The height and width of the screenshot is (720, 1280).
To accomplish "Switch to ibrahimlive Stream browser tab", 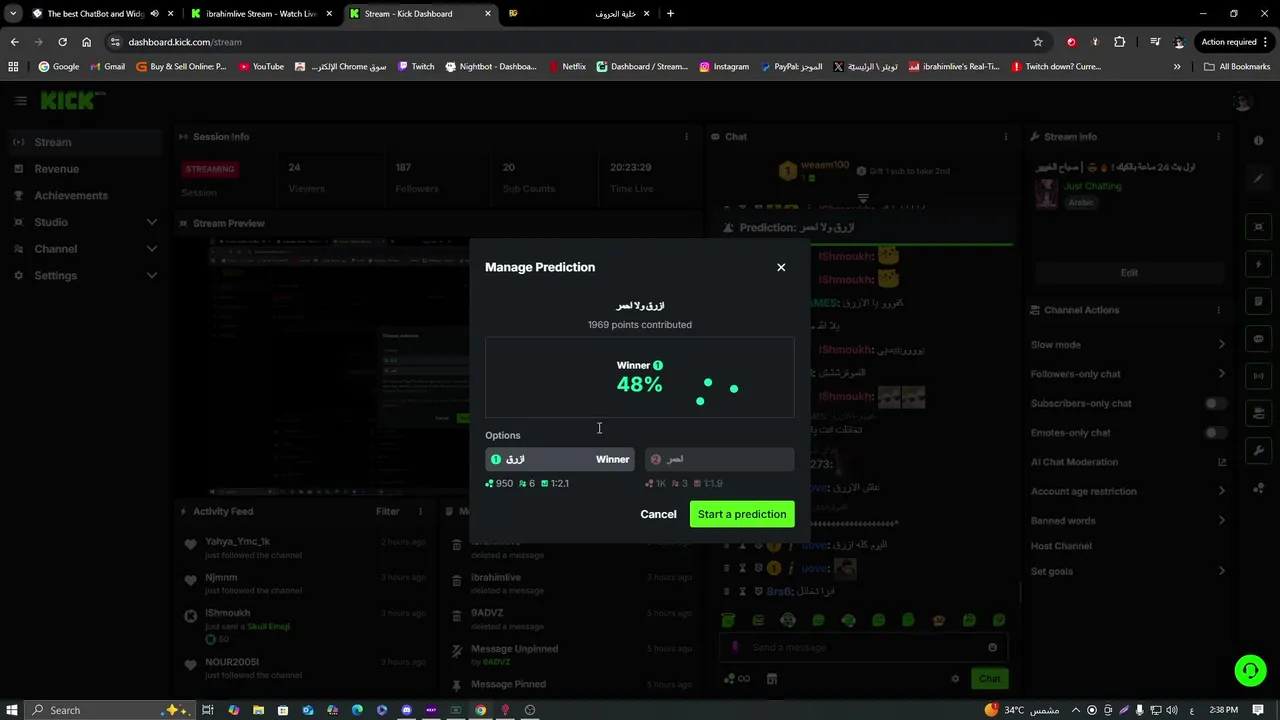I will [x=262, y=14].
